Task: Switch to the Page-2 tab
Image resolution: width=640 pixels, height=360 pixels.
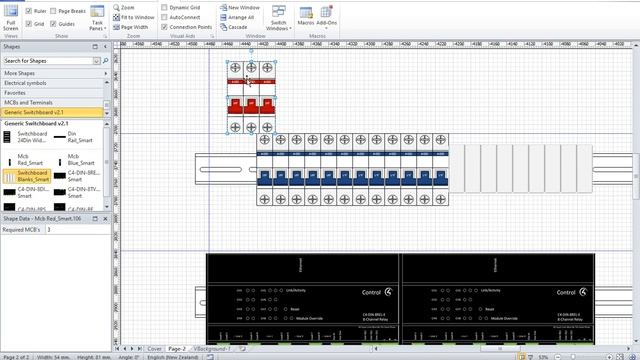Action: click(x=177, y=349)
